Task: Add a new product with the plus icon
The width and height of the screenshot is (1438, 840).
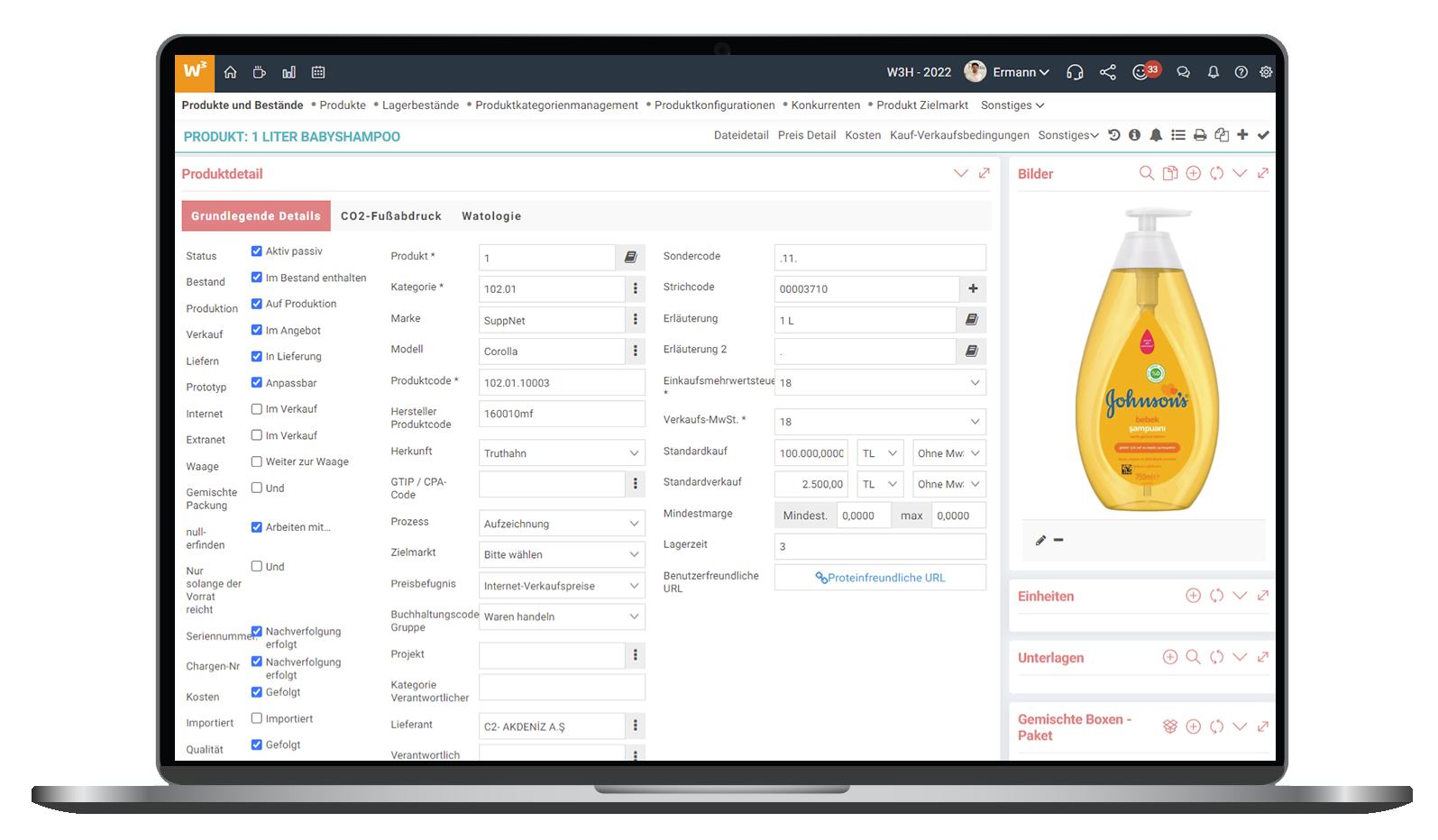Action: tap(1242, 135)
